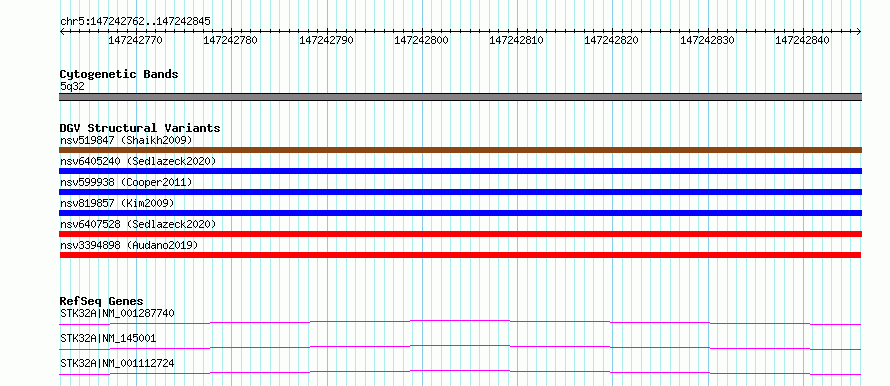Viewport: 890px width, 386px height.
Task: Select the magenta line for NM_001287740
Action: pyautogui.click(x=460, y=322)
